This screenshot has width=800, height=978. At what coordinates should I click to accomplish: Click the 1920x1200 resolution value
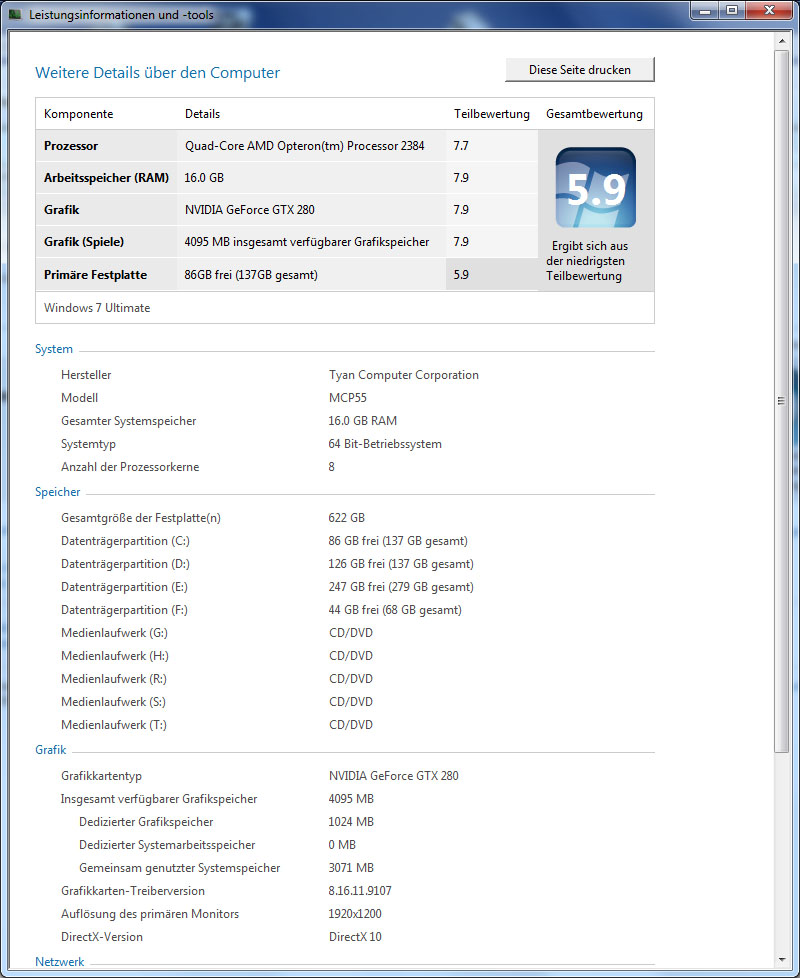coord(355,914)
